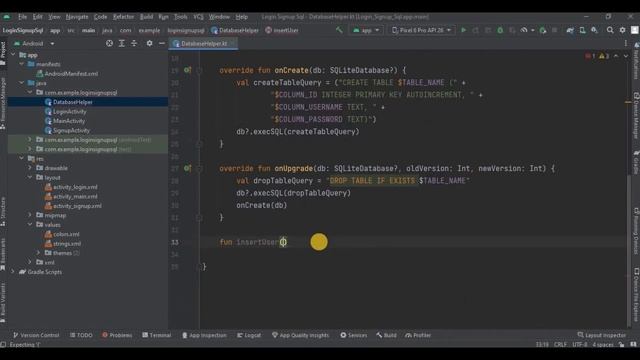This screenshot has height=360, width=640.
Task: Open the Terminal tool window
Action: tap(156, 335)
